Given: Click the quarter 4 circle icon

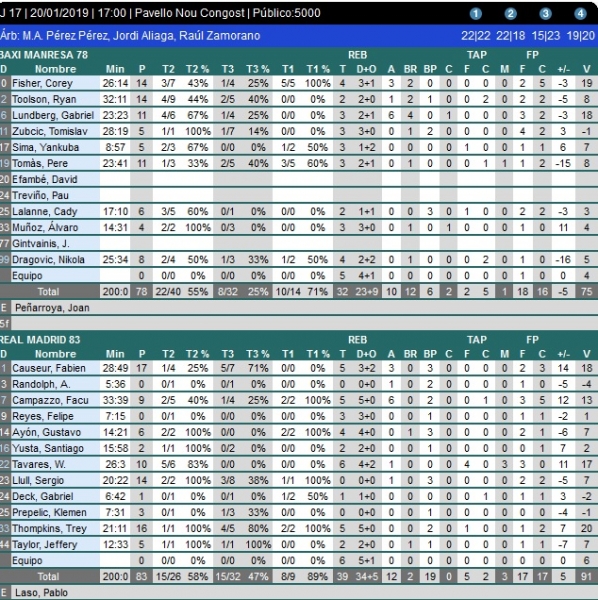Looking at the screenshot, I should [580, 14].
